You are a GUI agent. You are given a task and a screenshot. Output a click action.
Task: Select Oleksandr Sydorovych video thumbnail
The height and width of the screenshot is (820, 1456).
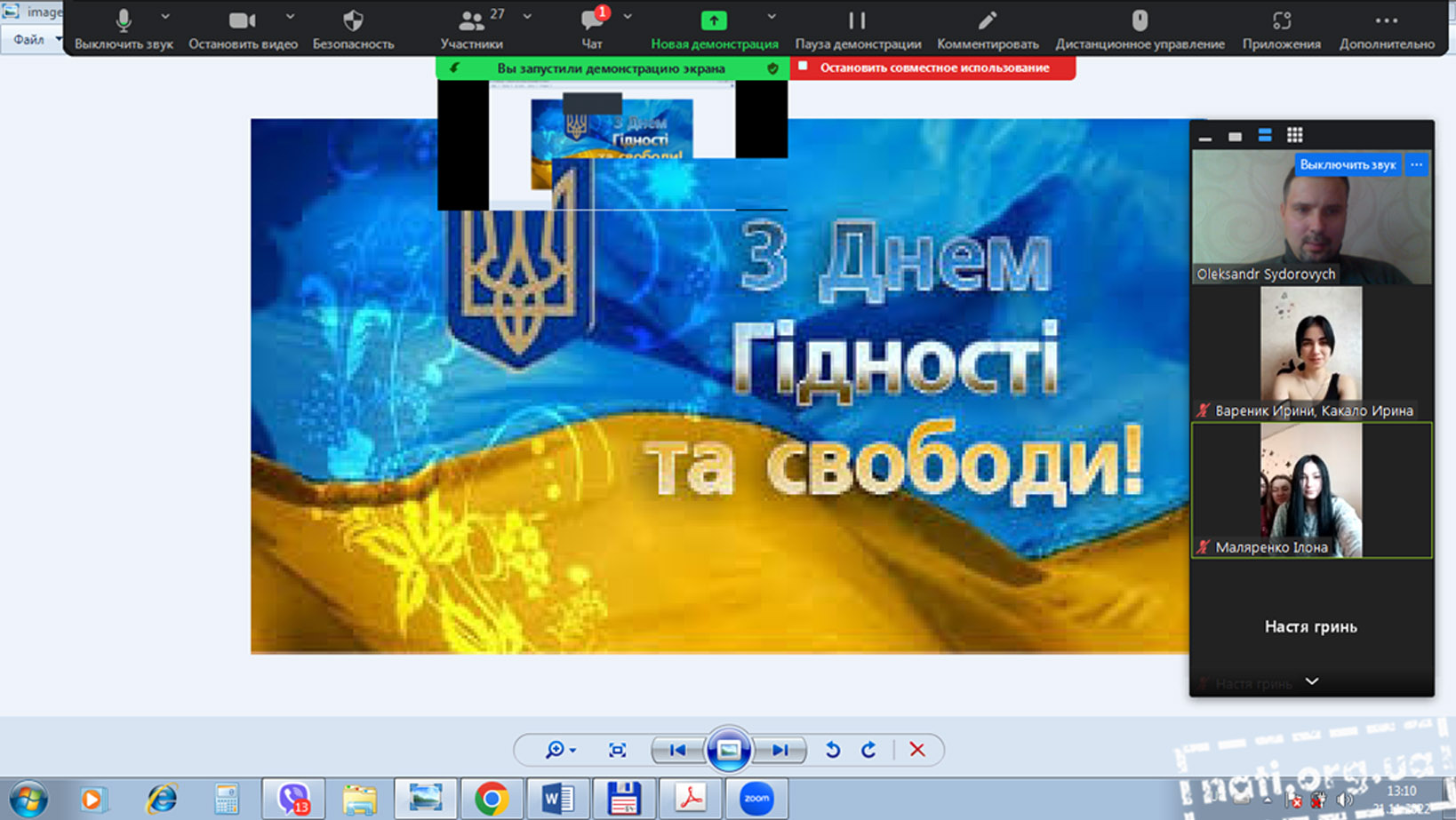1312,217
